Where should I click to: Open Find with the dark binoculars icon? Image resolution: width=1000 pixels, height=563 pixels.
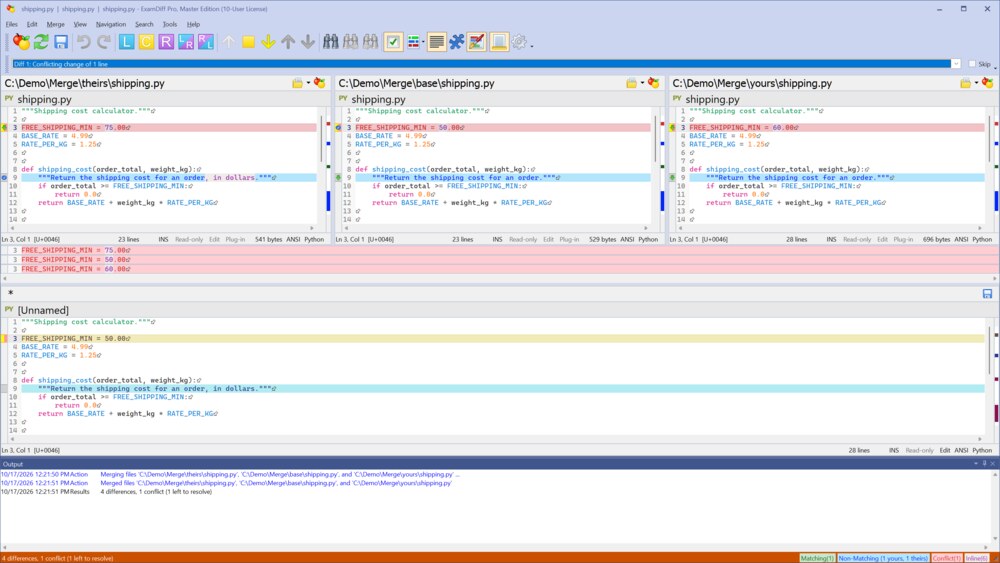coord(330,42)
